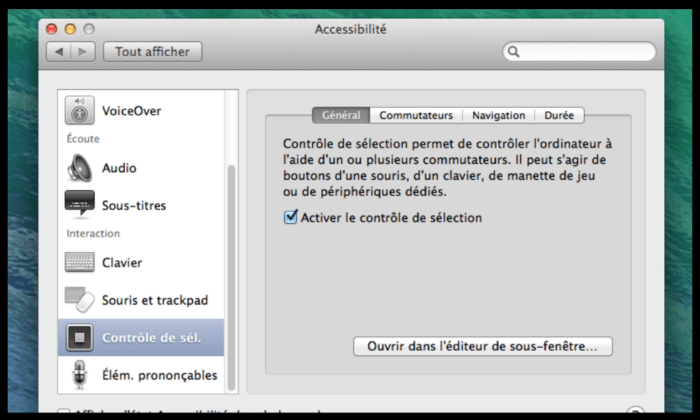Minimize the Accessibilité window

[70, 29]
